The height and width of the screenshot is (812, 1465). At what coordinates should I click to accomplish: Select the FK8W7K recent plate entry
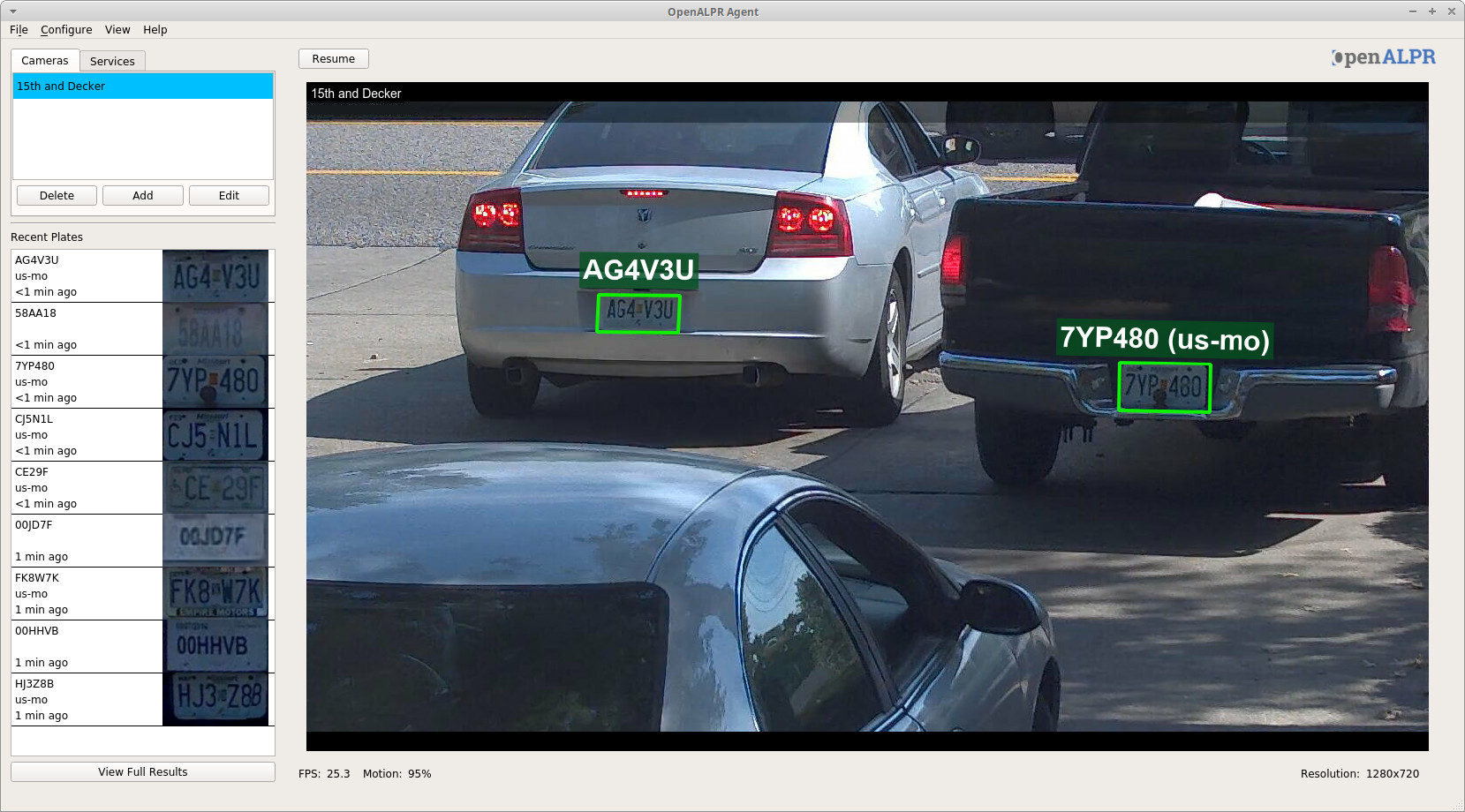(x=86, y=593)
